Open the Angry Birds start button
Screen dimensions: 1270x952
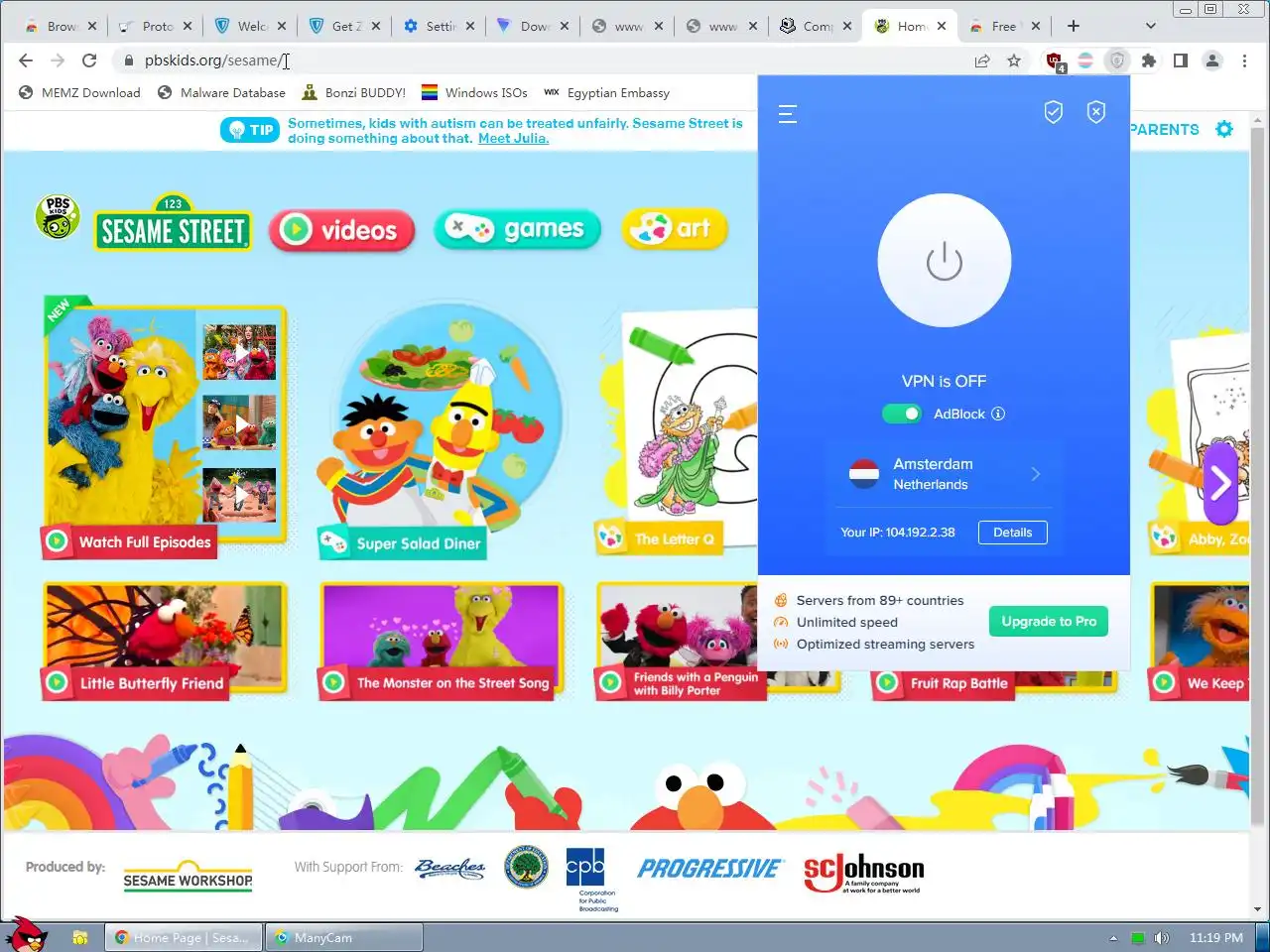pyautogui.click(x=24, y=934)
